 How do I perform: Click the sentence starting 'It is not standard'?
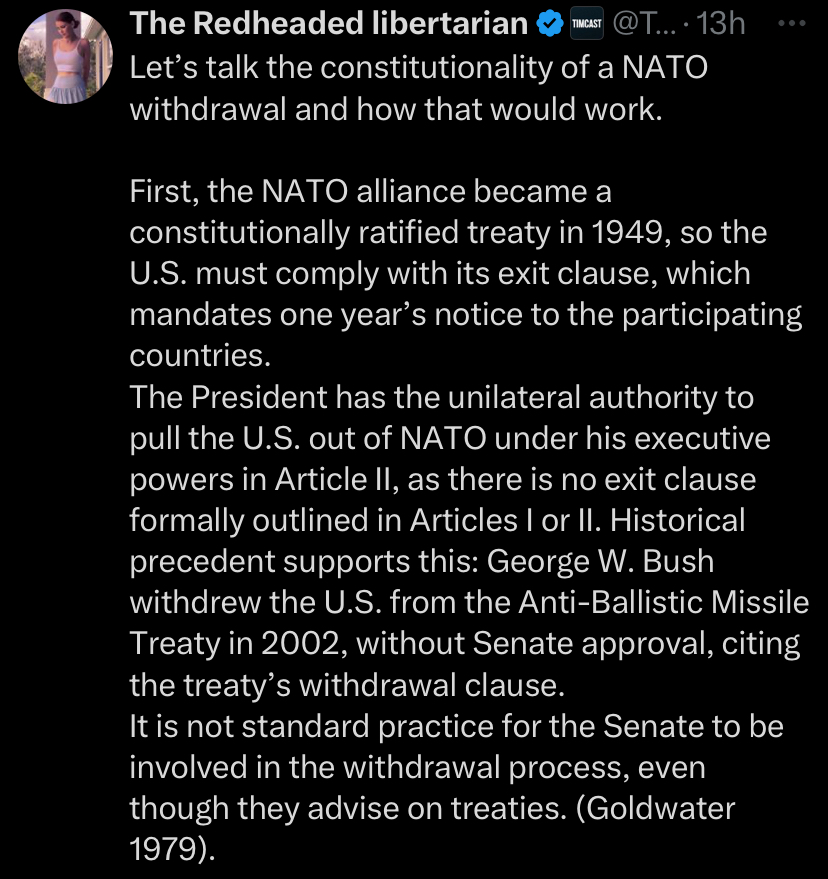tap(456, 767)
